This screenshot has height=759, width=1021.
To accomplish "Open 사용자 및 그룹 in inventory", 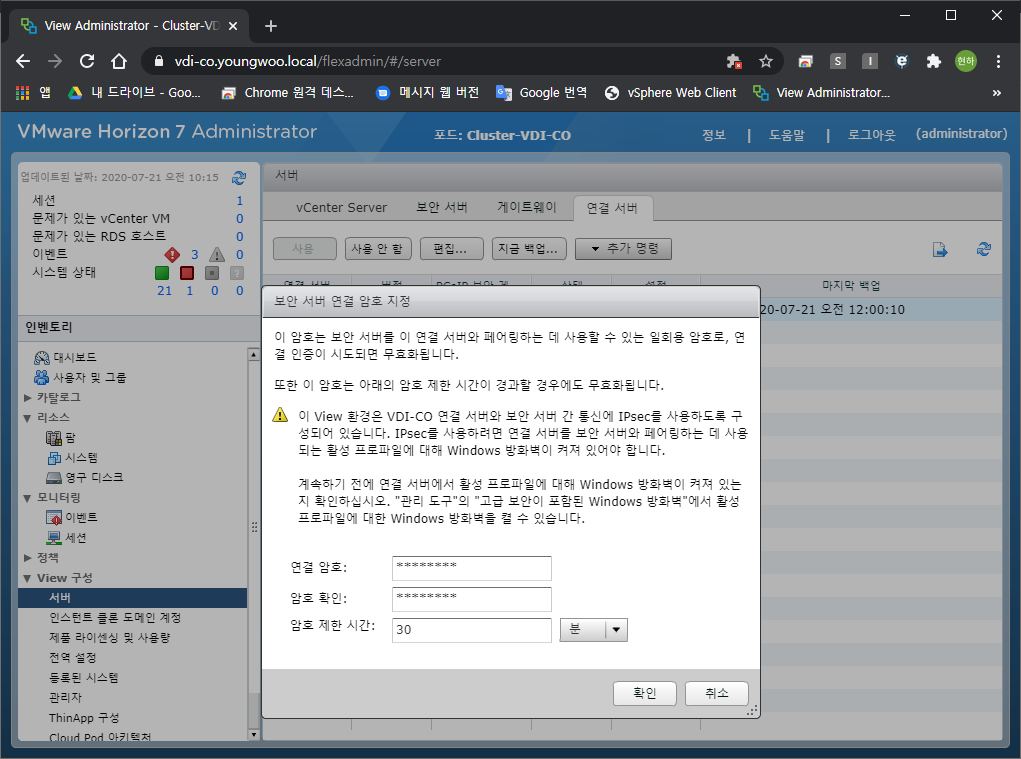I will coord(80,378).
